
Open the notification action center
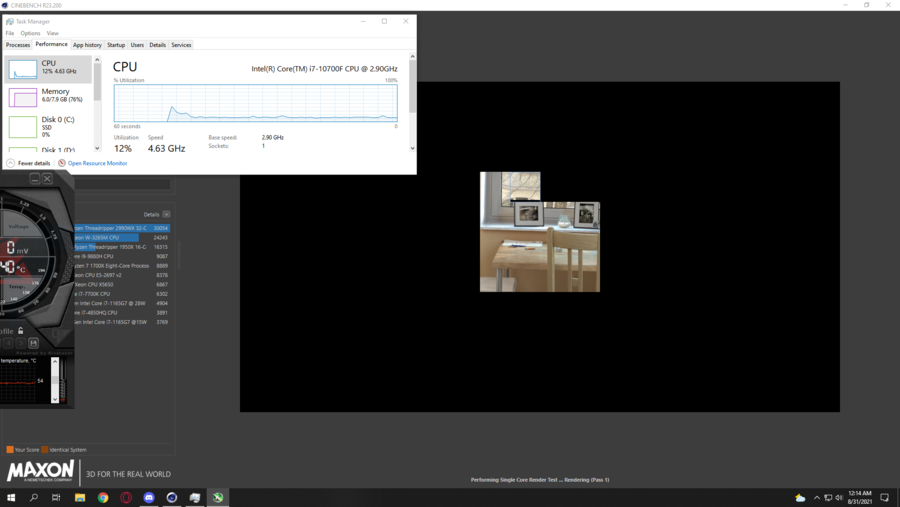[885, 498]
